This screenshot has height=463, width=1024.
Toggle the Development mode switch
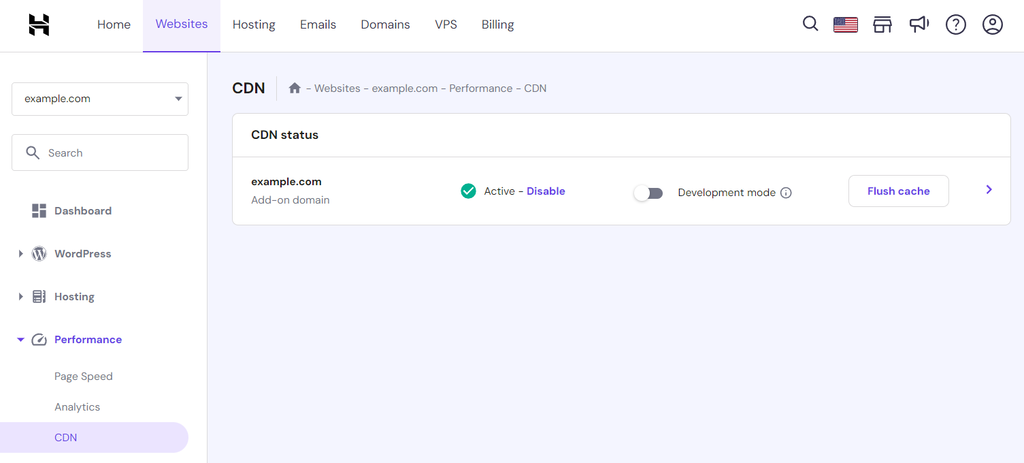(x=648, y=193)
